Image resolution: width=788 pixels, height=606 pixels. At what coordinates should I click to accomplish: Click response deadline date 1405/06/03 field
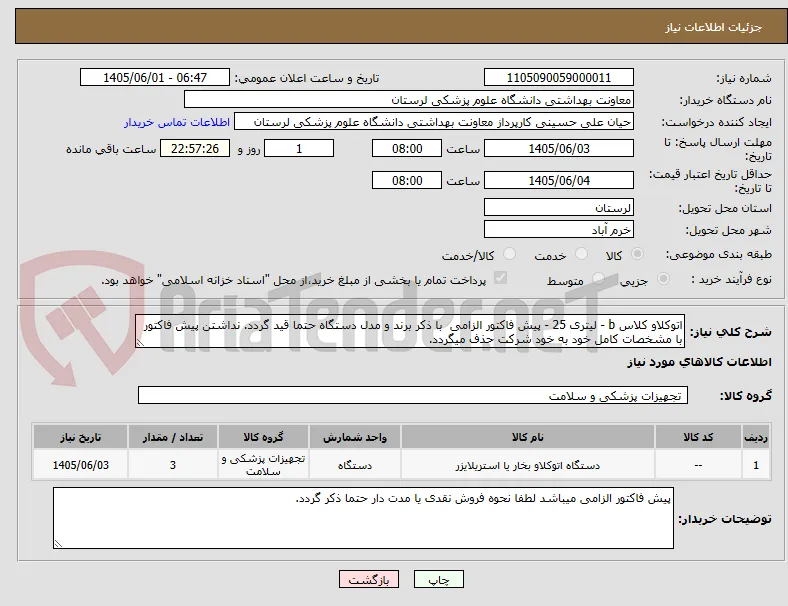point(559,148)
